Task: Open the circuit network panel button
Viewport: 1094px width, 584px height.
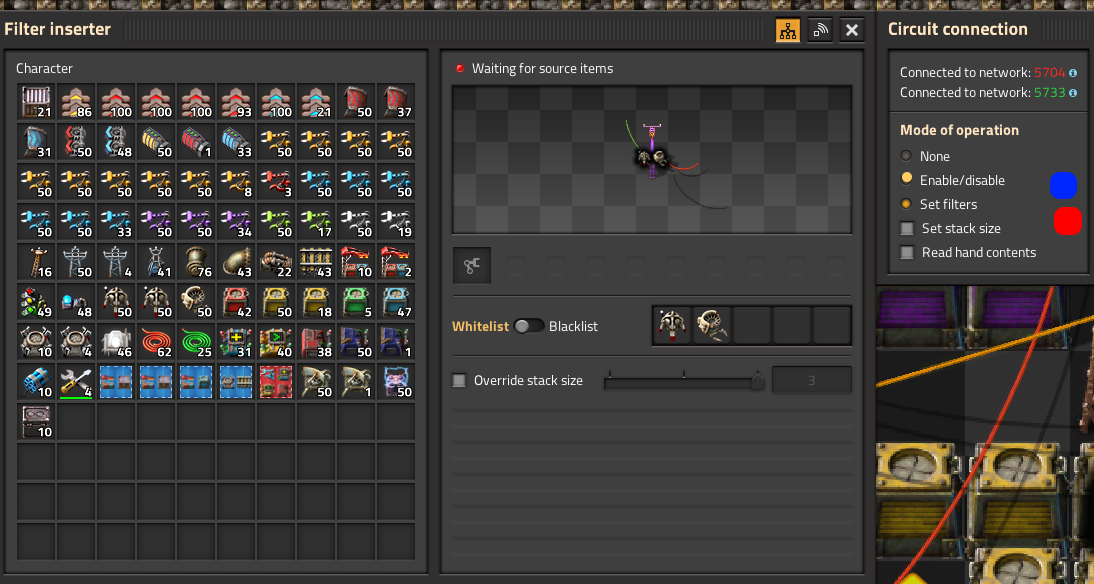Action: coord(788,30)
